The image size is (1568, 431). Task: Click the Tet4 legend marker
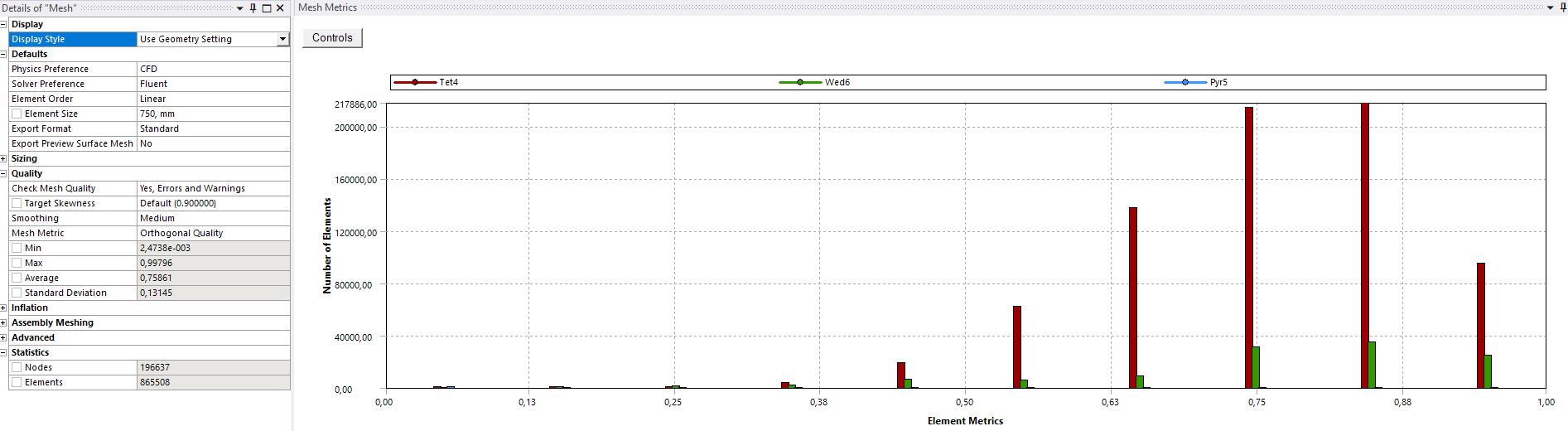[415, 82]
